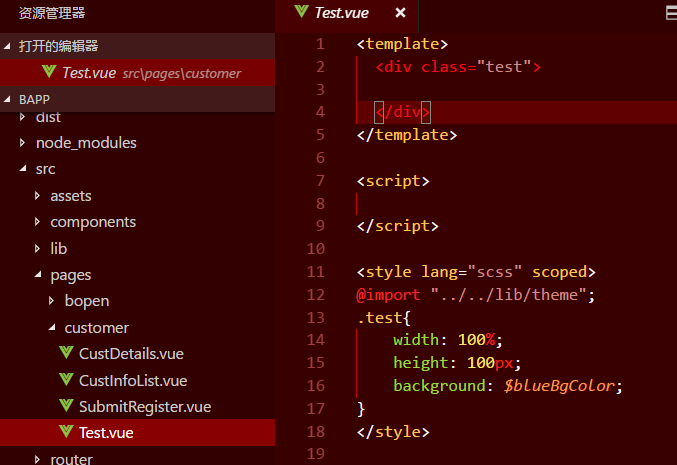The height and width of the screenshot is (465, 677).
Task: Place cursor on the opening <template> tag
Action: click(402, 44)
